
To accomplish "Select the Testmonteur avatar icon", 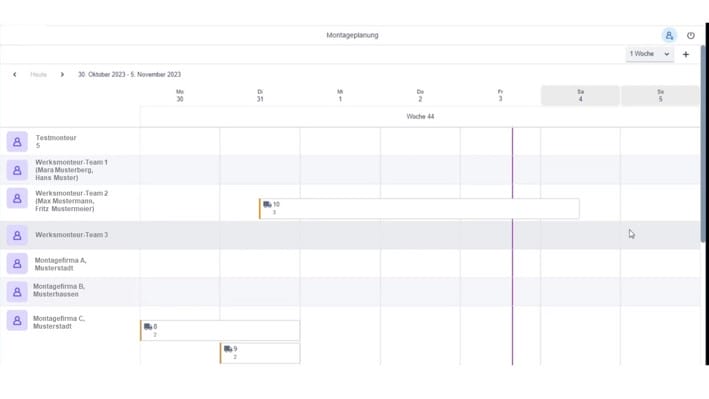I will [x=17, y=142].
